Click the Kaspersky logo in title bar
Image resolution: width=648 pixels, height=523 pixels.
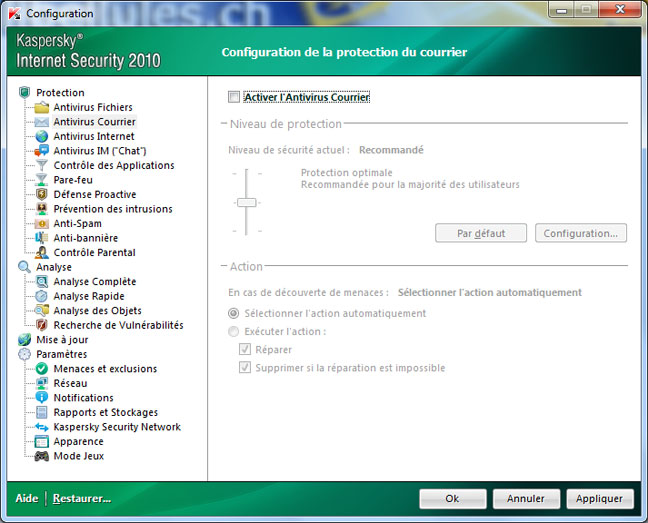coord(14,14)
